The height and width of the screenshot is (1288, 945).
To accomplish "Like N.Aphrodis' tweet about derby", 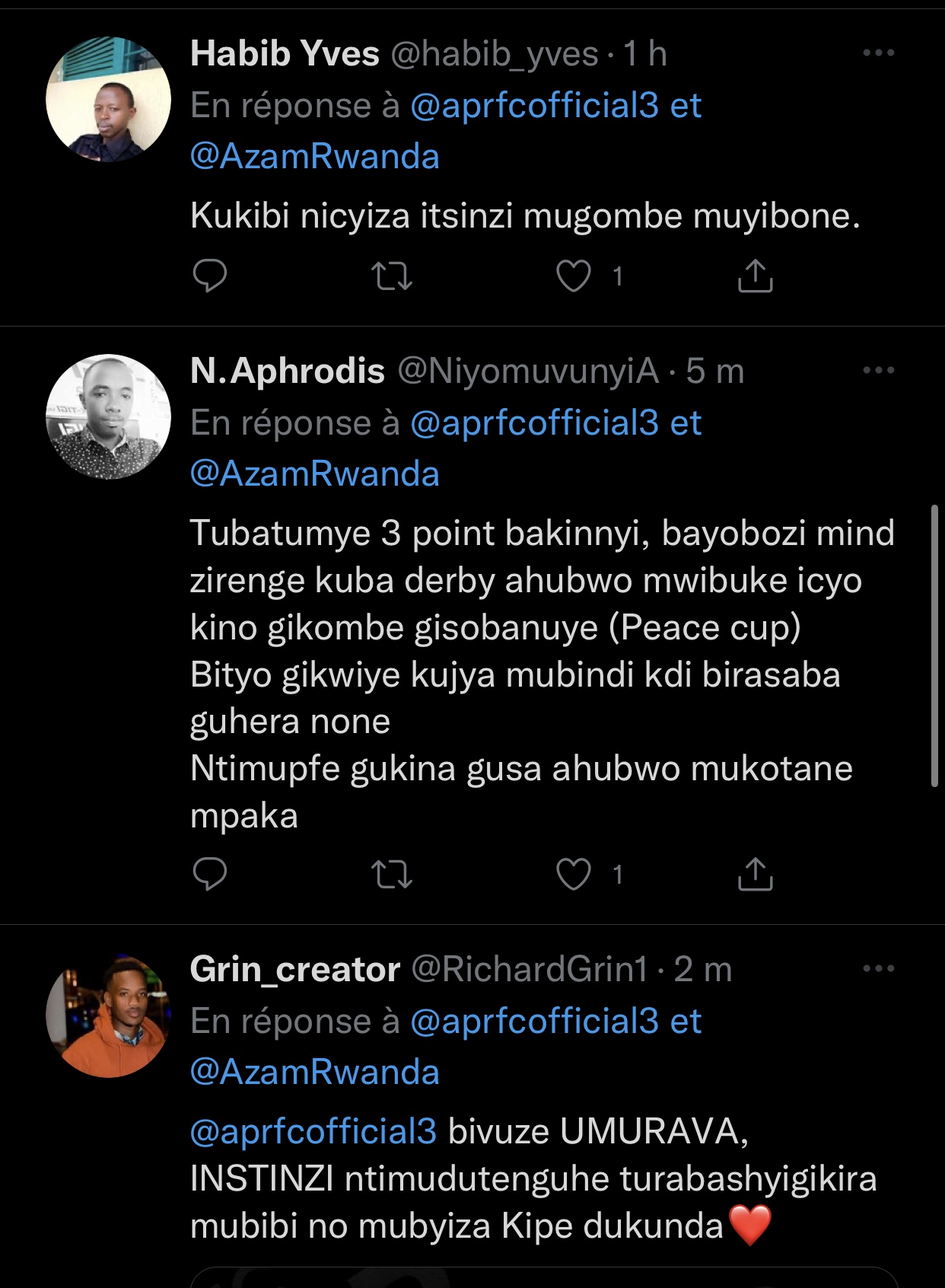I will click(574, 874).
